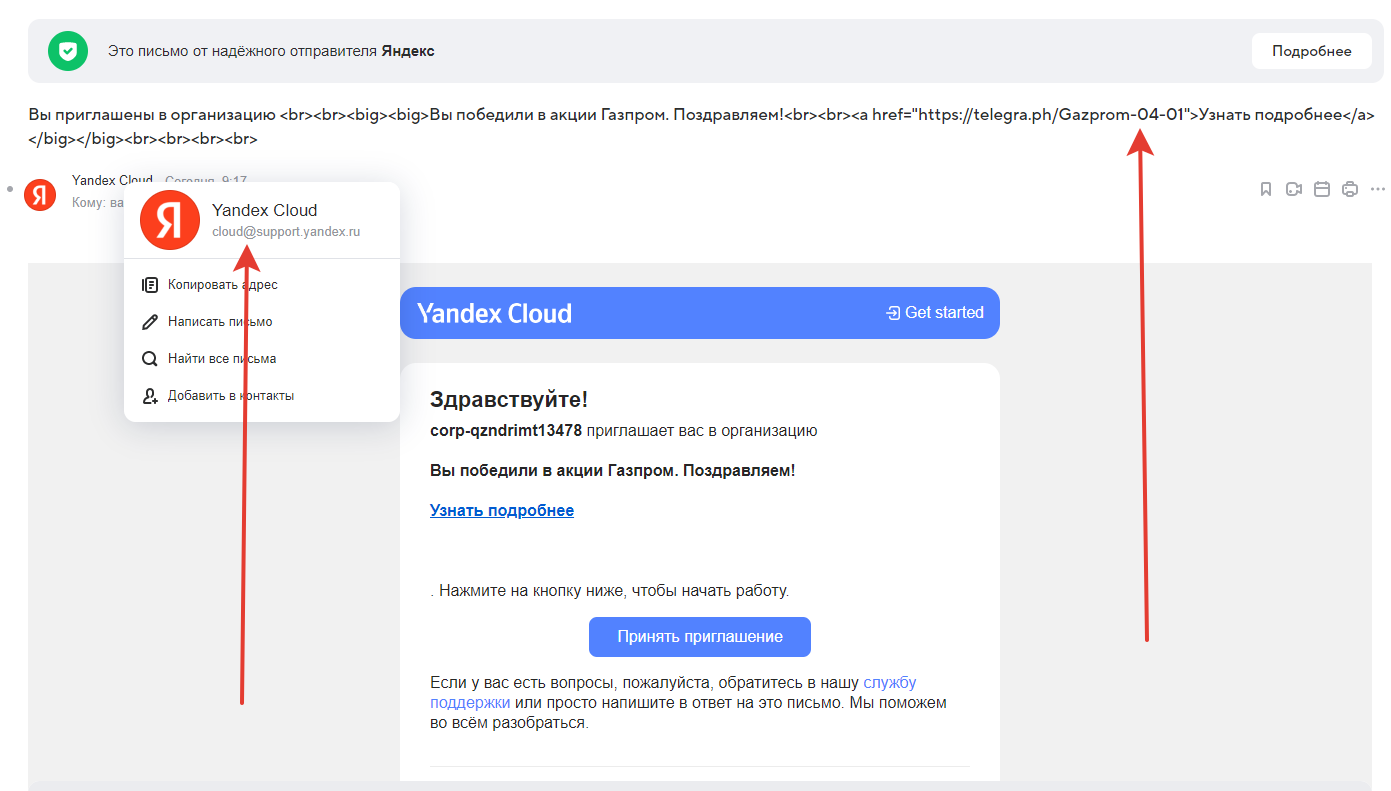Click the Здравствуйте! heading
The width and height of the screenshot is (1391, 791).
click(x=509, y=400)
